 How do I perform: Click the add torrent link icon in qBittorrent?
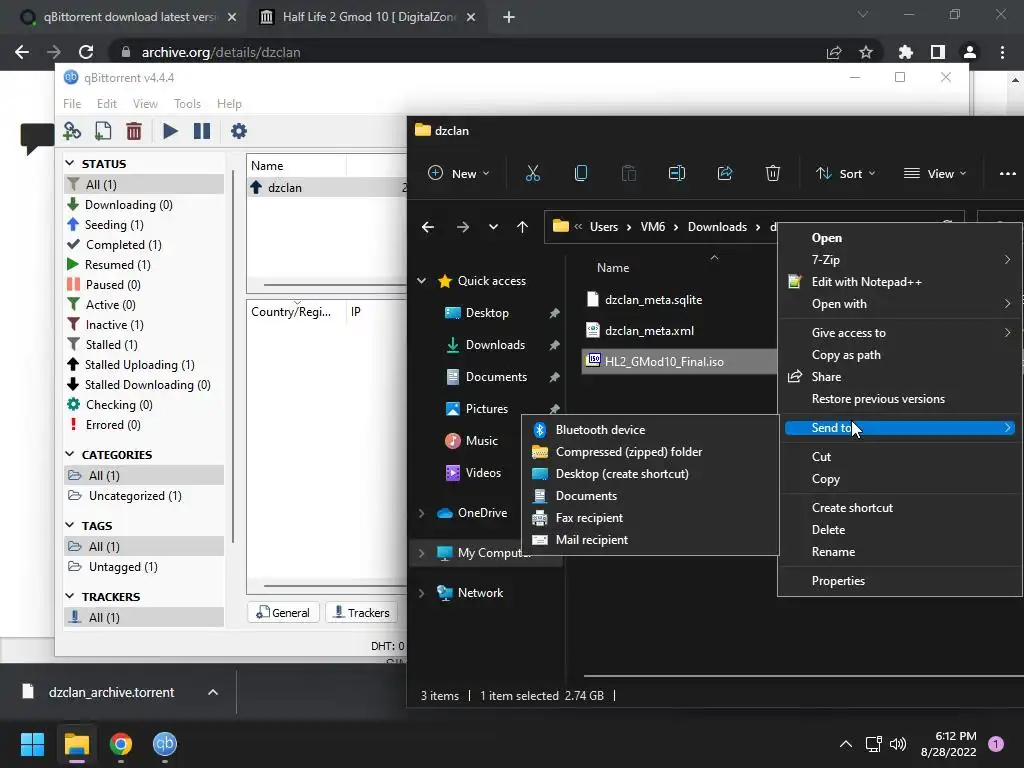pos(72,131)
